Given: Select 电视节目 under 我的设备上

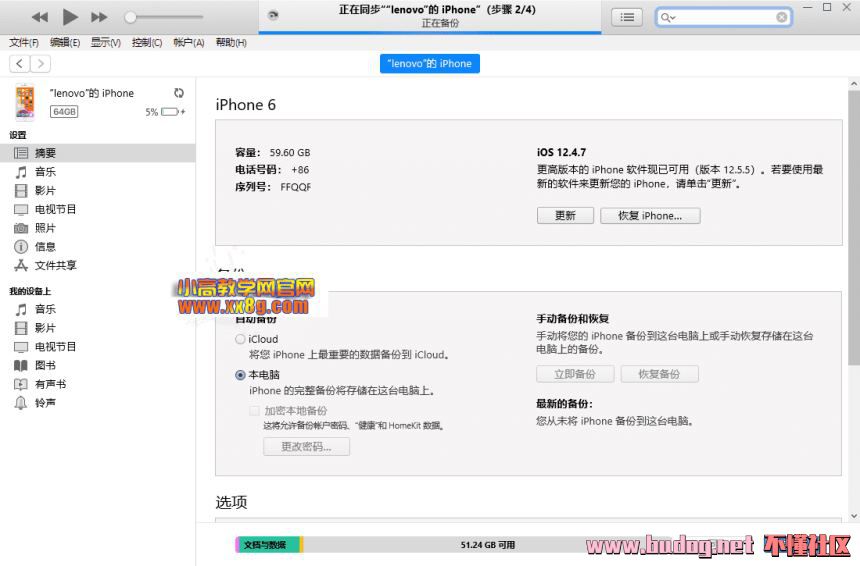Looking at the screenshot, I should 98,347.
